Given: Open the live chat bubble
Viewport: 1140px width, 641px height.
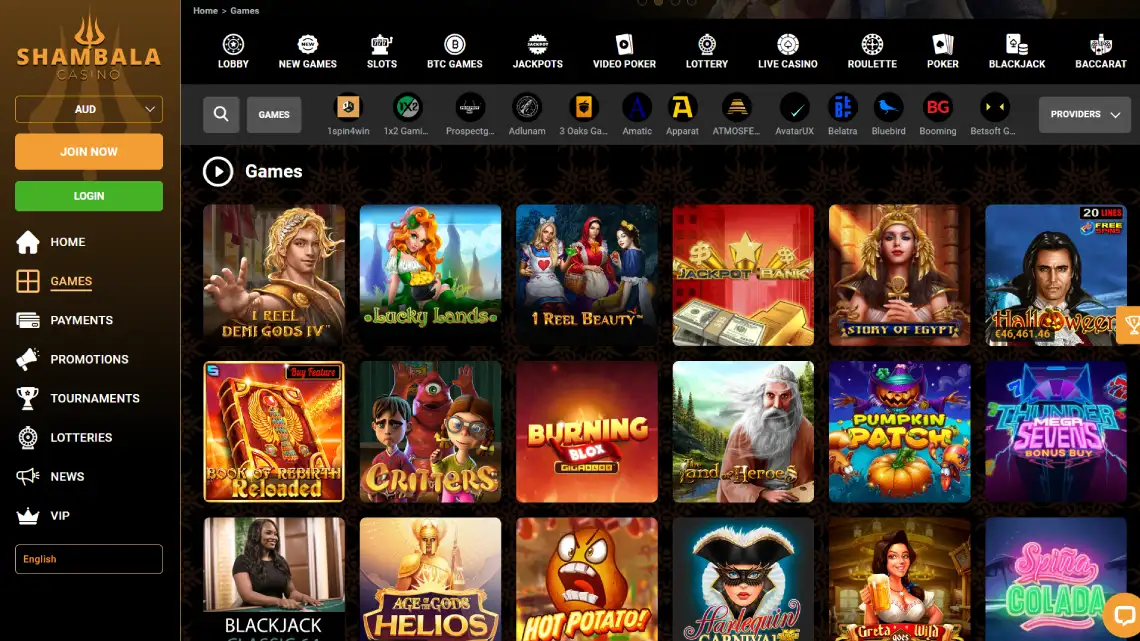Looking at the screenshot, I should pyautogui.click(x=1123, y=615).
